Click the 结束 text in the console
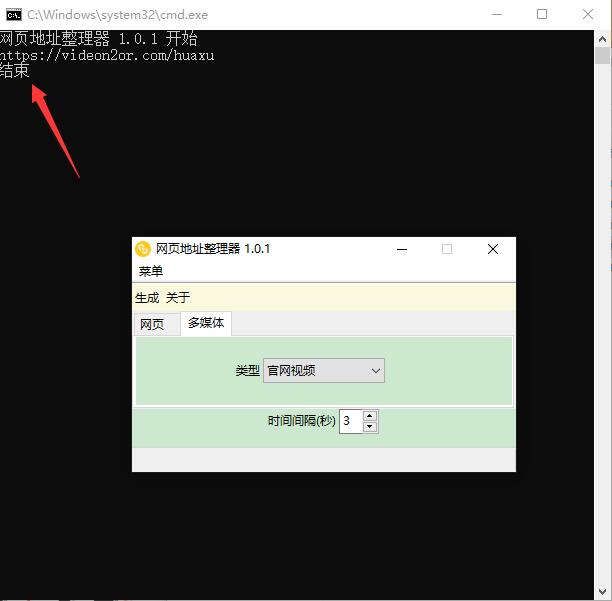The width and height of the screenshot is (612, 601). point(14,71)
